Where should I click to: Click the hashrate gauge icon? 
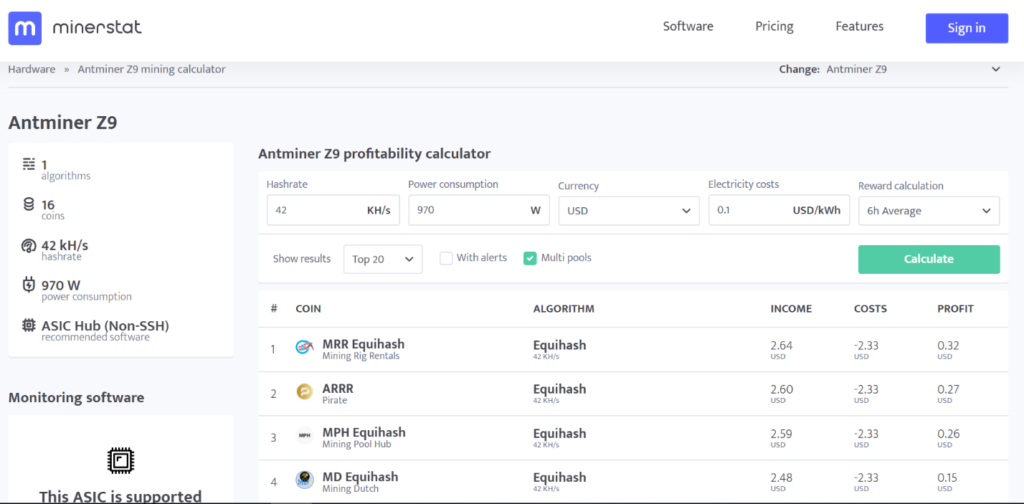[x=28, y=245]
